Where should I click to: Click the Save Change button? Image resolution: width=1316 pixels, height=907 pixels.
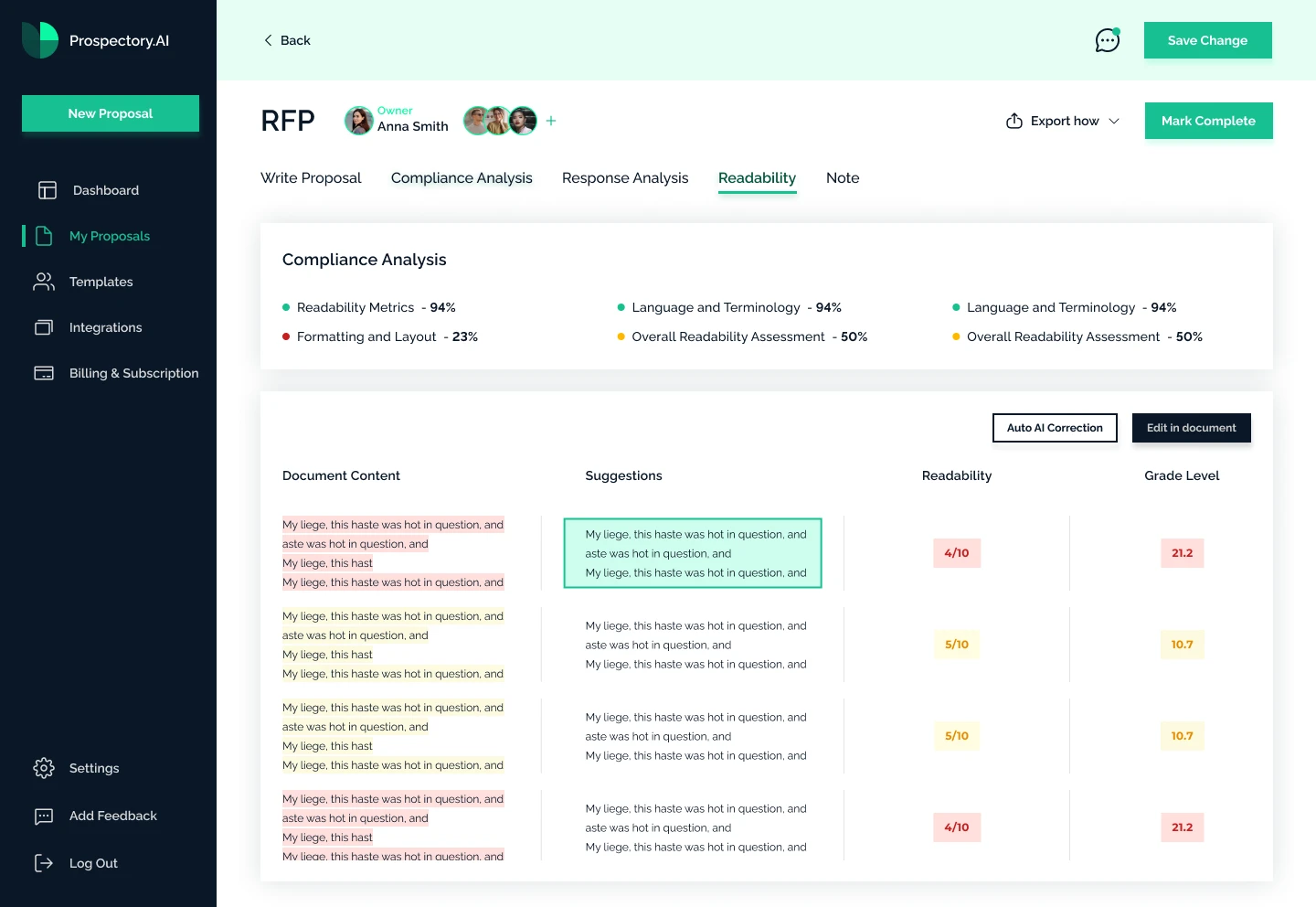(x=1208, y=40)
